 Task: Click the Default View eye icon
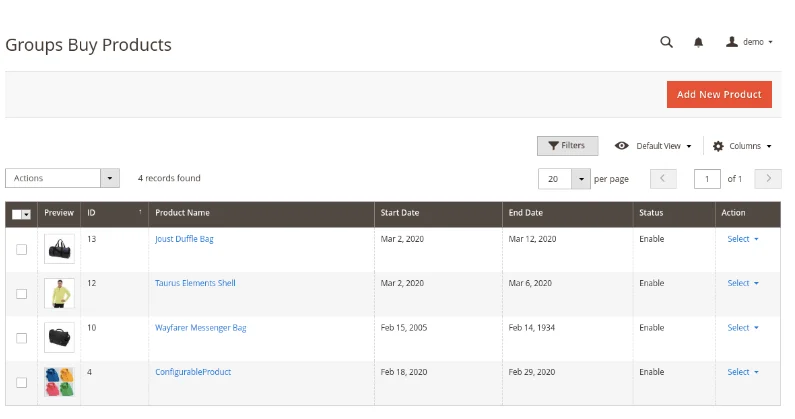coord(622,146)
